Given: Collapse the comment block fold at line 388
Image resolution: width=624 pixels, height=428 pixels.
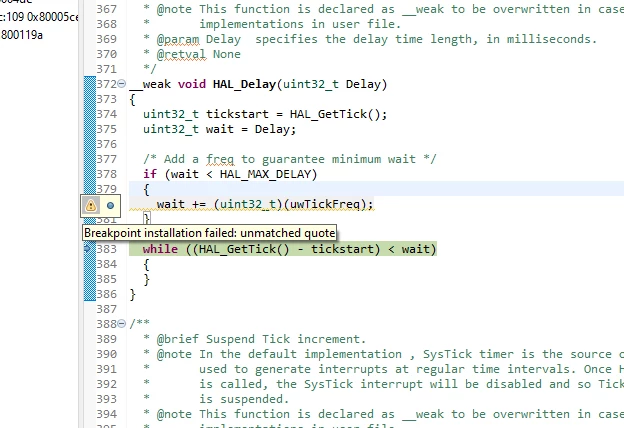Looking at the screenshot, I should click(122, 323).
